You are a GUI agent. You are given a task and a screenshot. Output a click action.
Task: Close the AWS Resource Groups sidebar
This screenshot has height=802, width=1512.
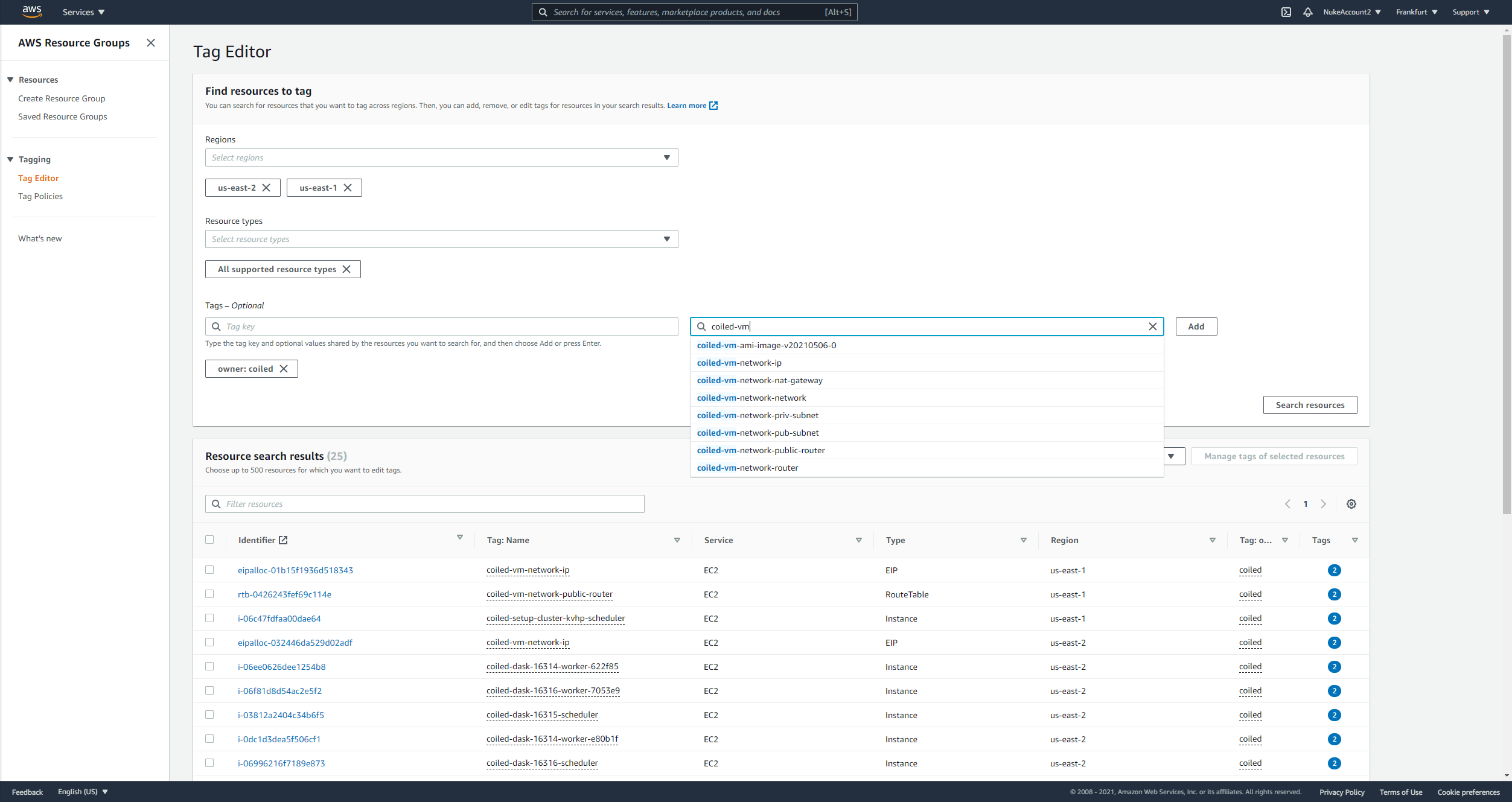(151, 43)
